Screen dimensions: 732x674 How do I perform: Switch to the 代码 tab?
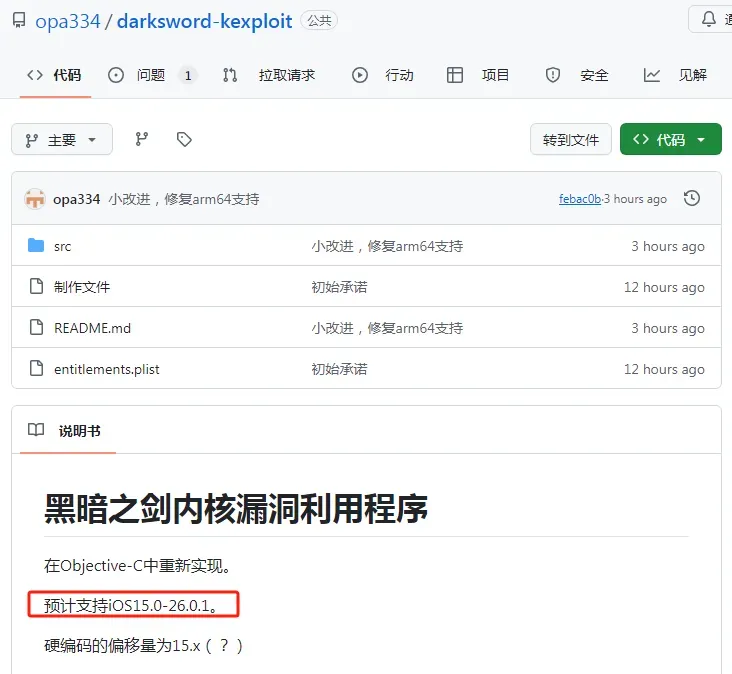[x=55, y=75]
